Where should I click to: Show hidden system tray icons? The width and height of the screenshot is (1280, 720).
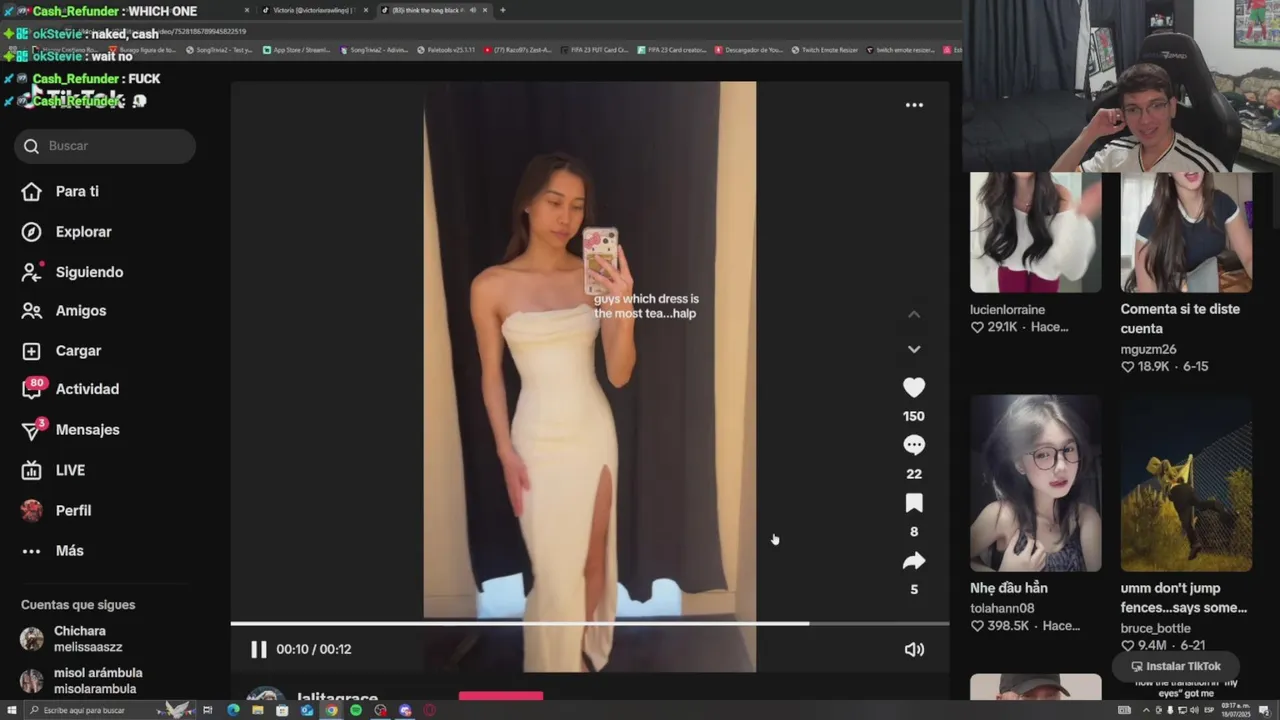(x=1145, y=710)
